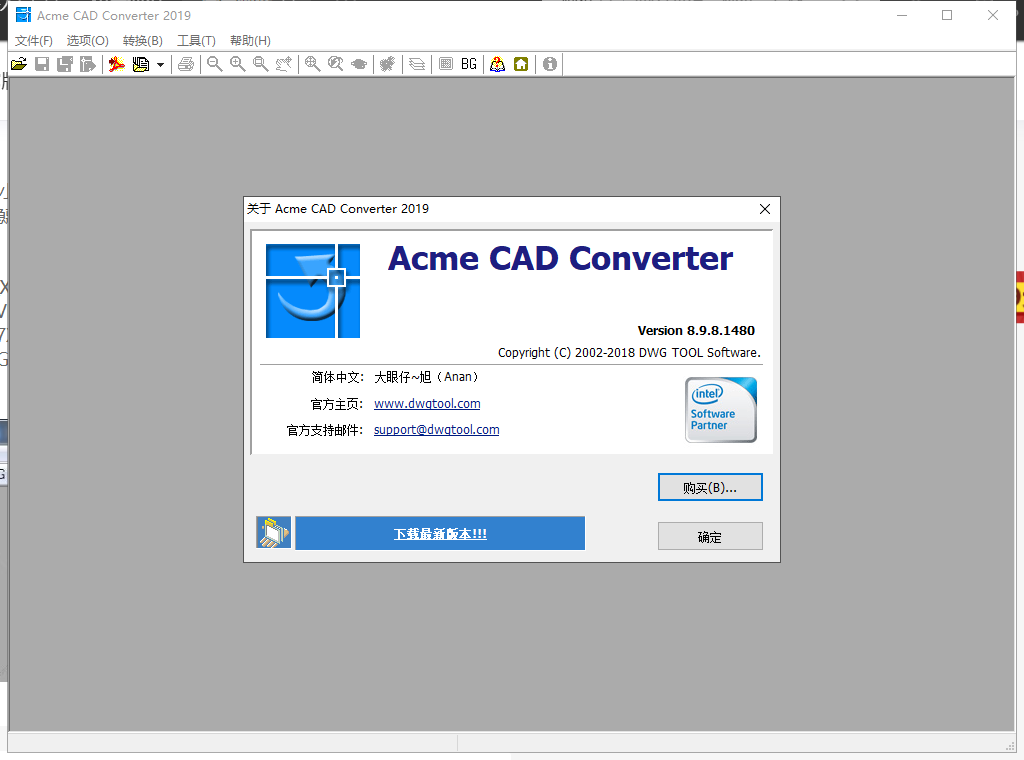Screen dimensions: 1024x760
Task: Click the Acme CAD Converter blue logo
Action: (313, 291)
